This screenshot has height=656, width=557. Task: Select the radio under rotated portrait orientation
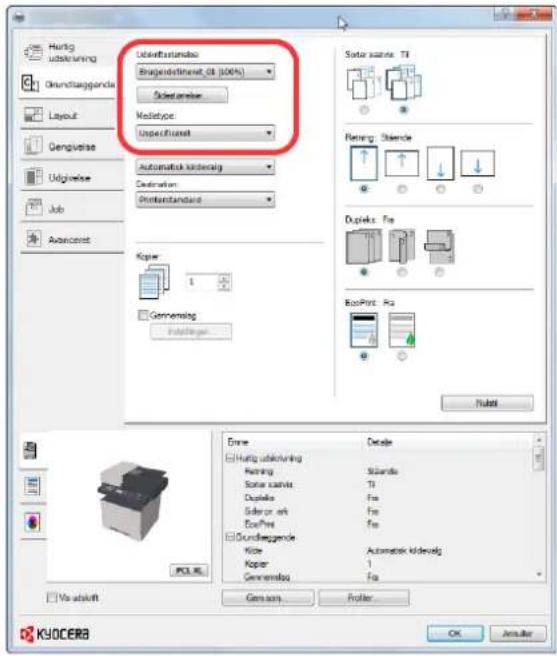point(440,189)
